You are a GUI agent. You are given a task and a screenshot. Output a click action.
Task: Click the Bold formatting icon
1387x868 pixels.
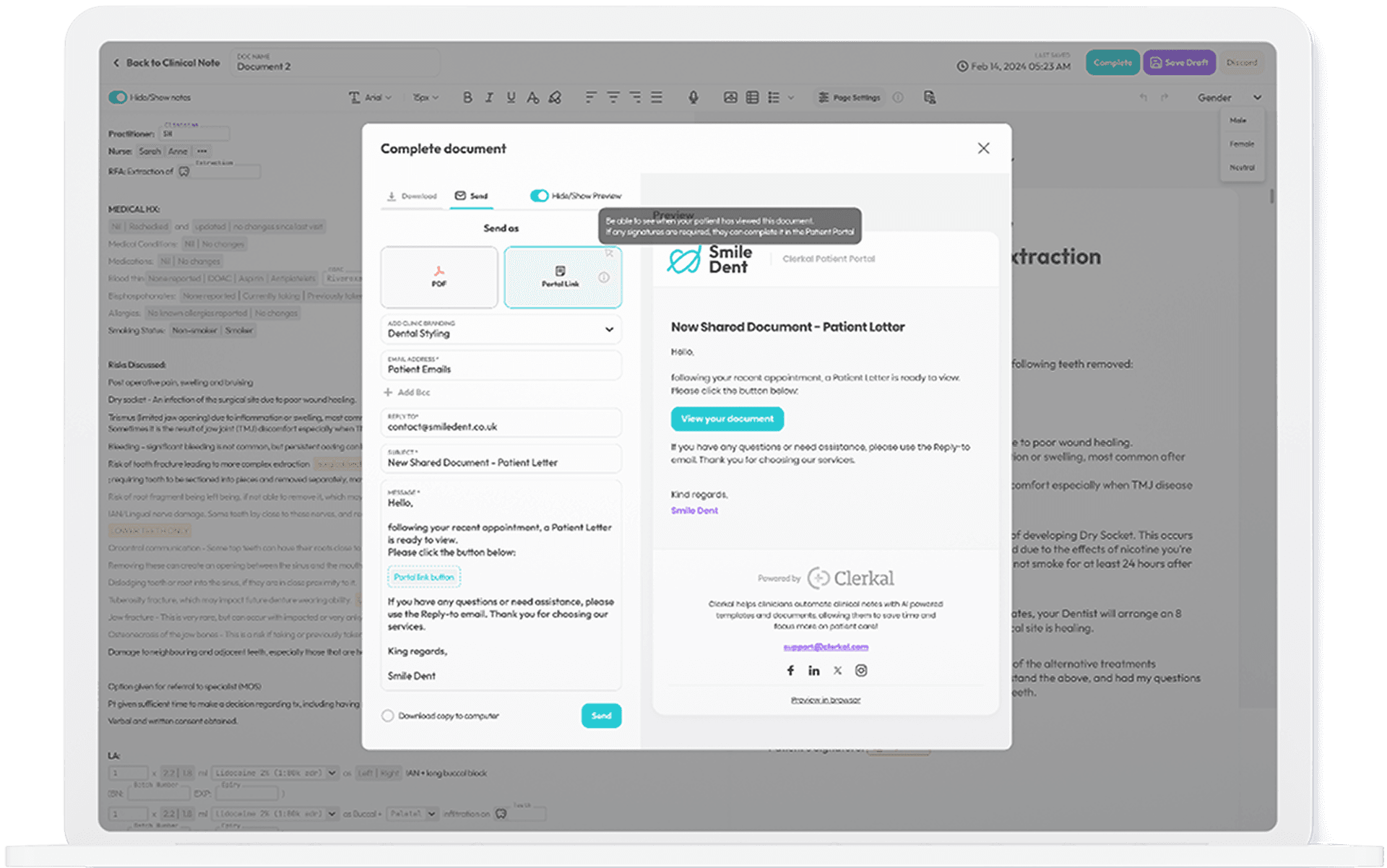coord(467,97)
